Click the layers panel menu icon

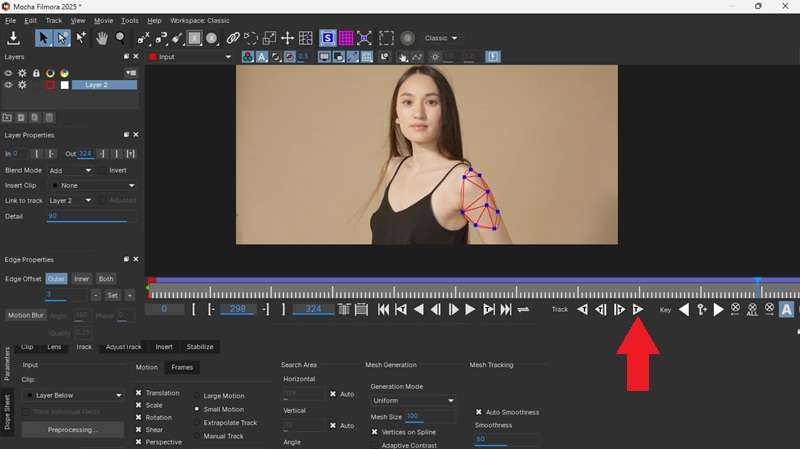coord(131,73)
